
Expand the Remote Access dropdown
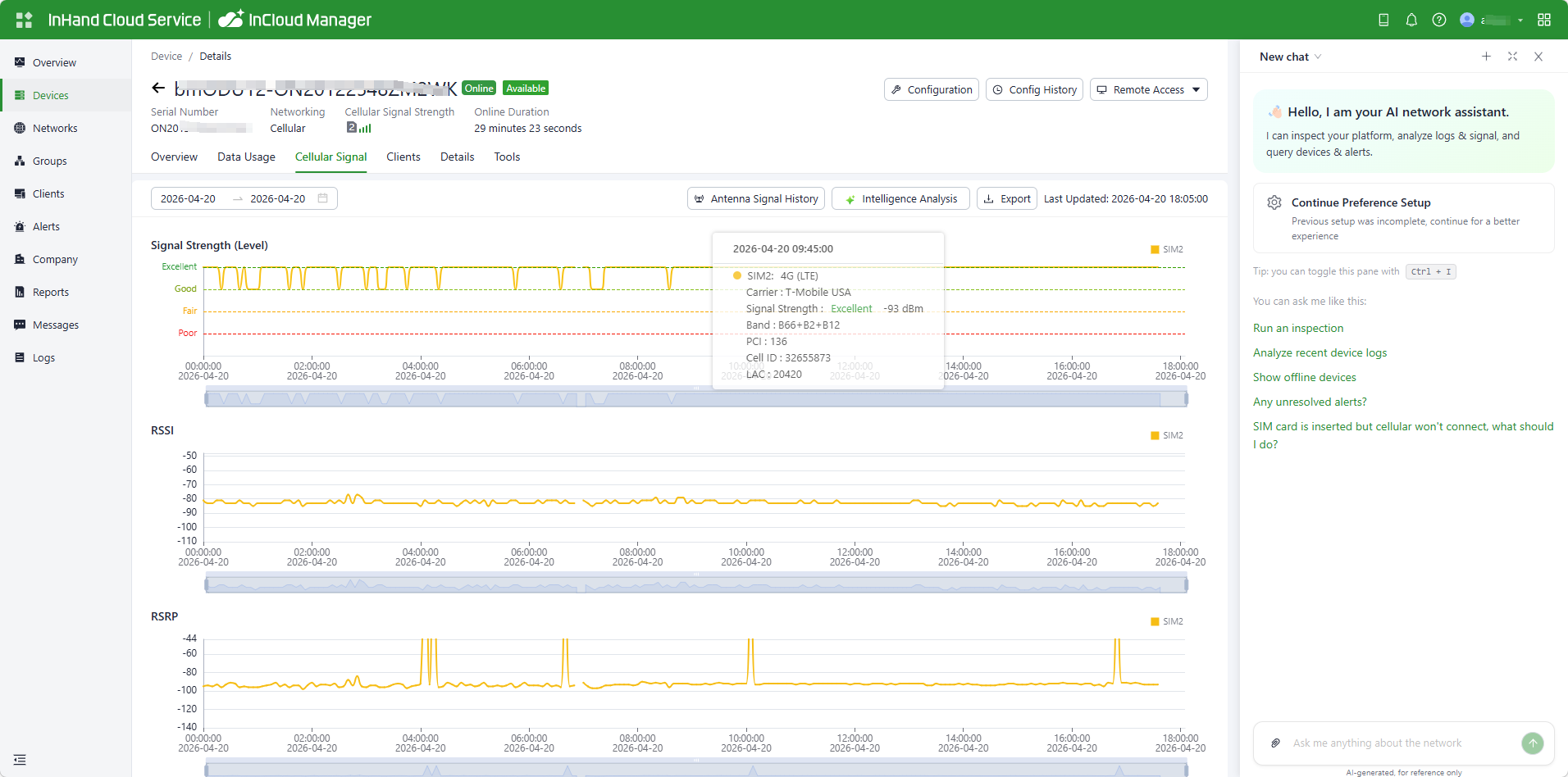(x=1196, y=89)
